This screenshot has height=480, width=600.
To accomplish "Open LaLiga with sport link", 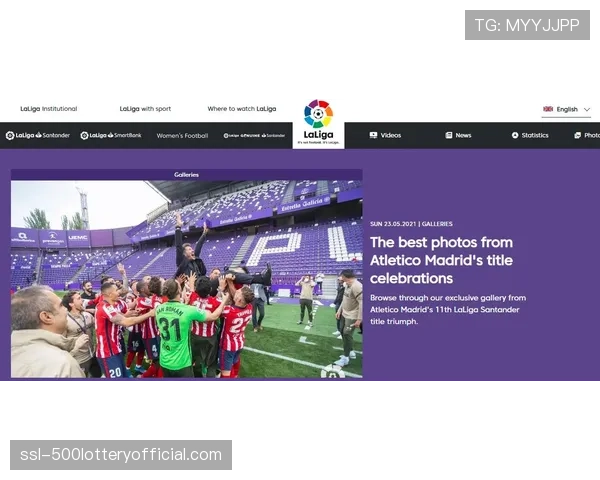I will click(145, 109).
